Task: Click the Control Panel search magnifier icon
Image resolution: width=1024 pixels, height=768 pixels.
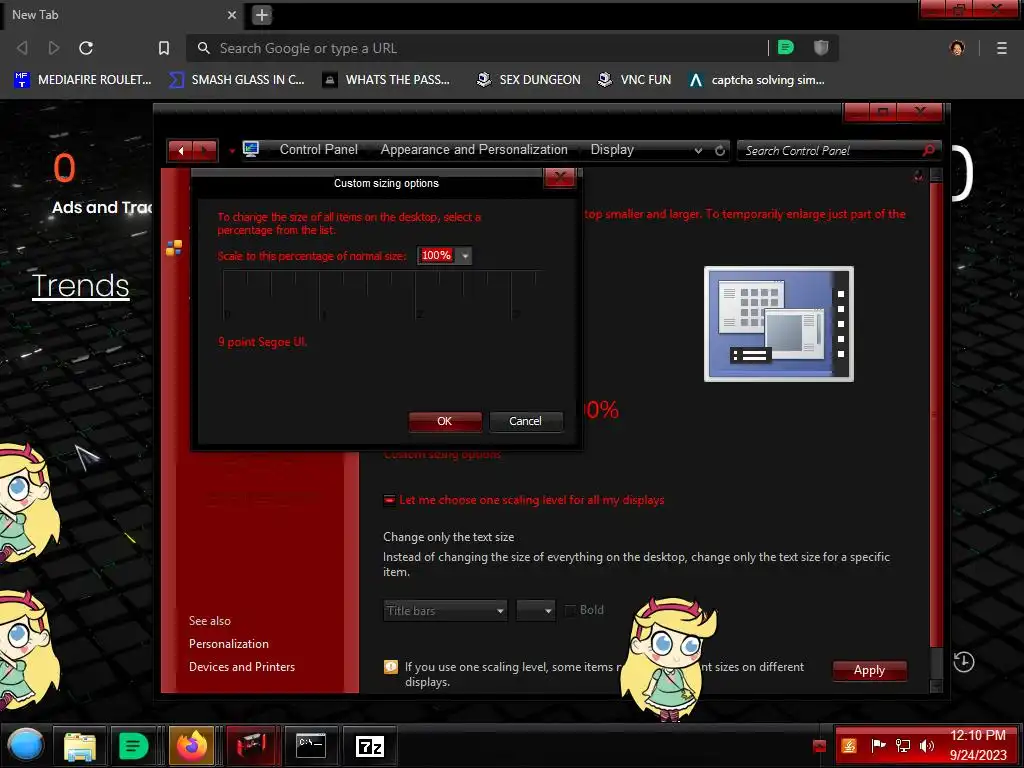Action: (929, 150)
